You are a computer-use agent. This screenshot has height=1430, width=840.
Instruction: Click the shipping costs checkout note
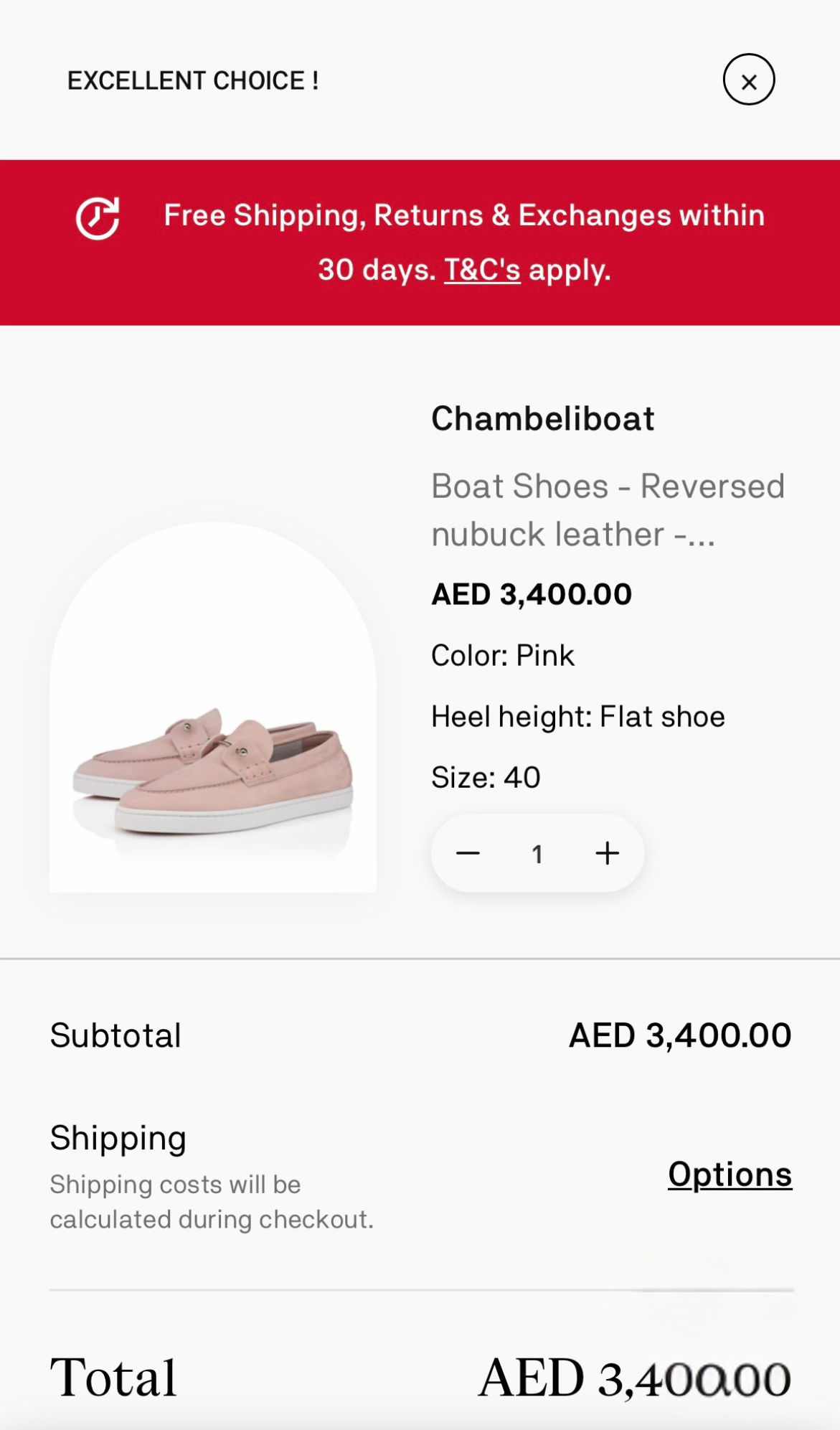click(212, 1202)
